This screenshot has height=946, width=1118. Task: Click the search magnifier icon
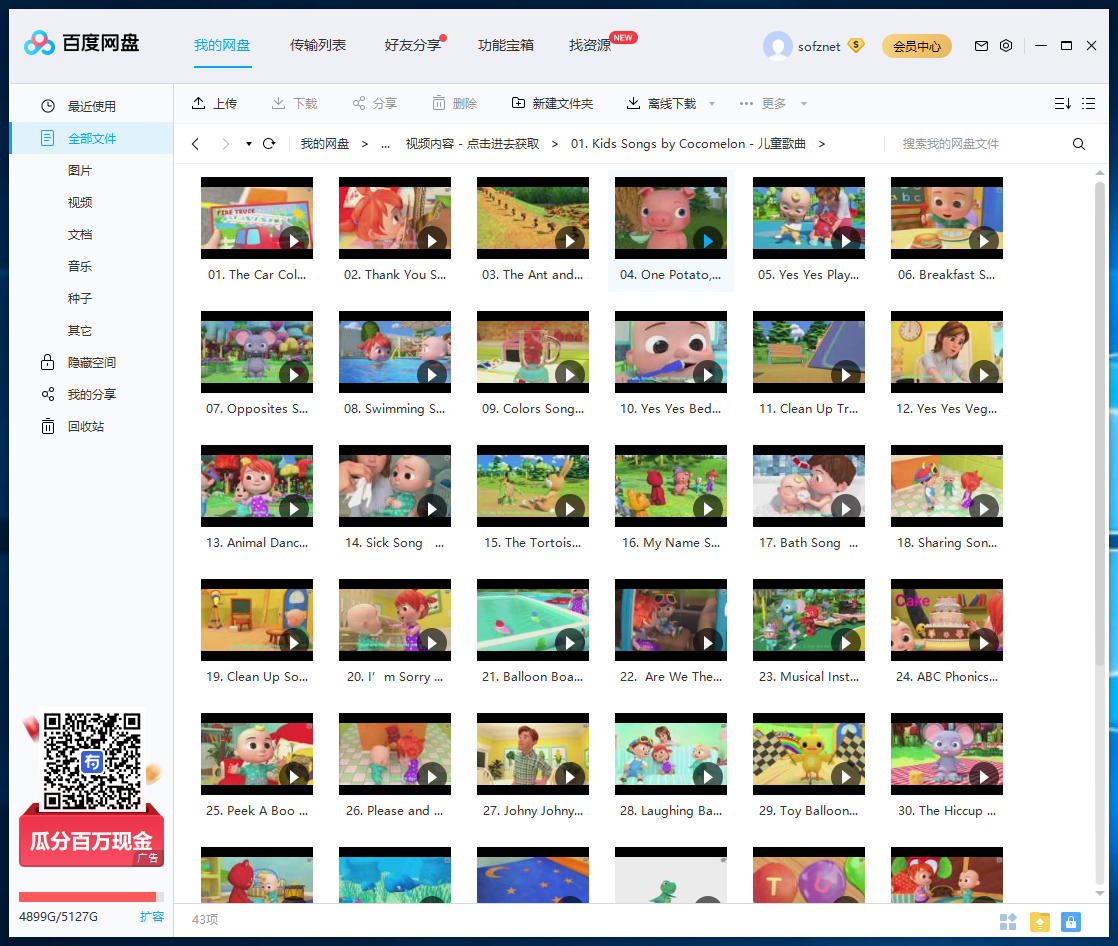click(1079, 144)
